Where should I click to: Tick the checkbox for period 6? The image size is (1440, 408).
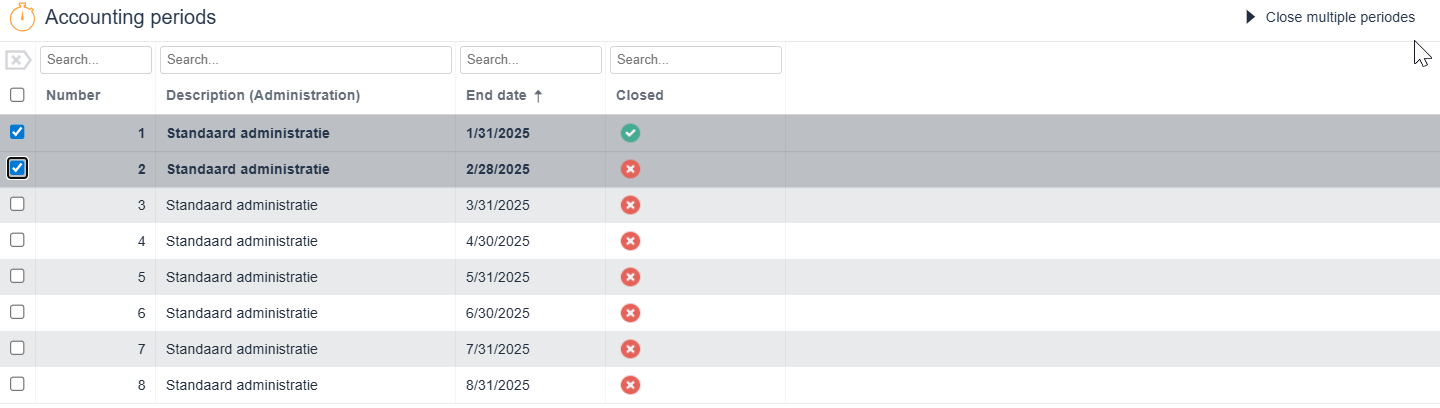tap(17, 312)
